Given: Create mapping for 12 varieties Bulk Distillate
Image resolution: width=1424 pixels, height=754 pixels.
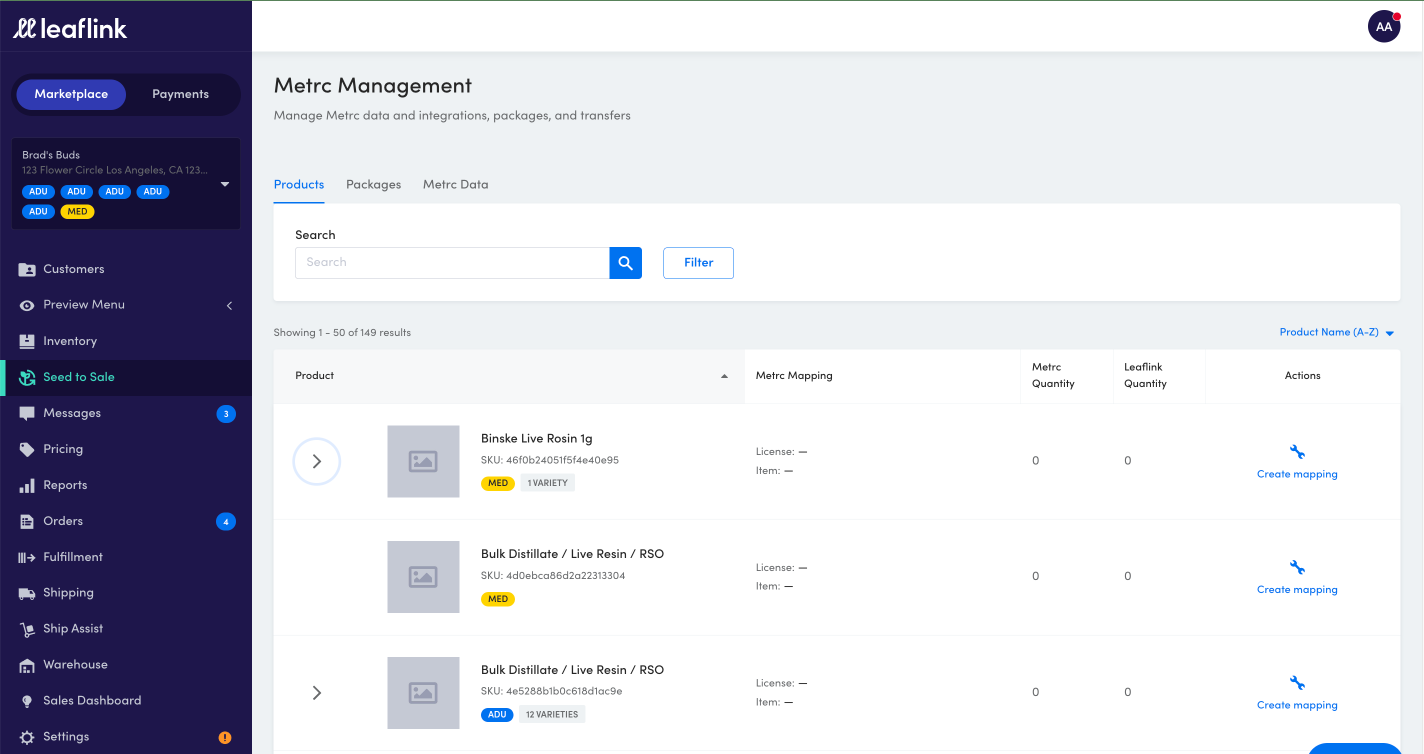Looking at the screenshot, I should tap(1297, 705).
